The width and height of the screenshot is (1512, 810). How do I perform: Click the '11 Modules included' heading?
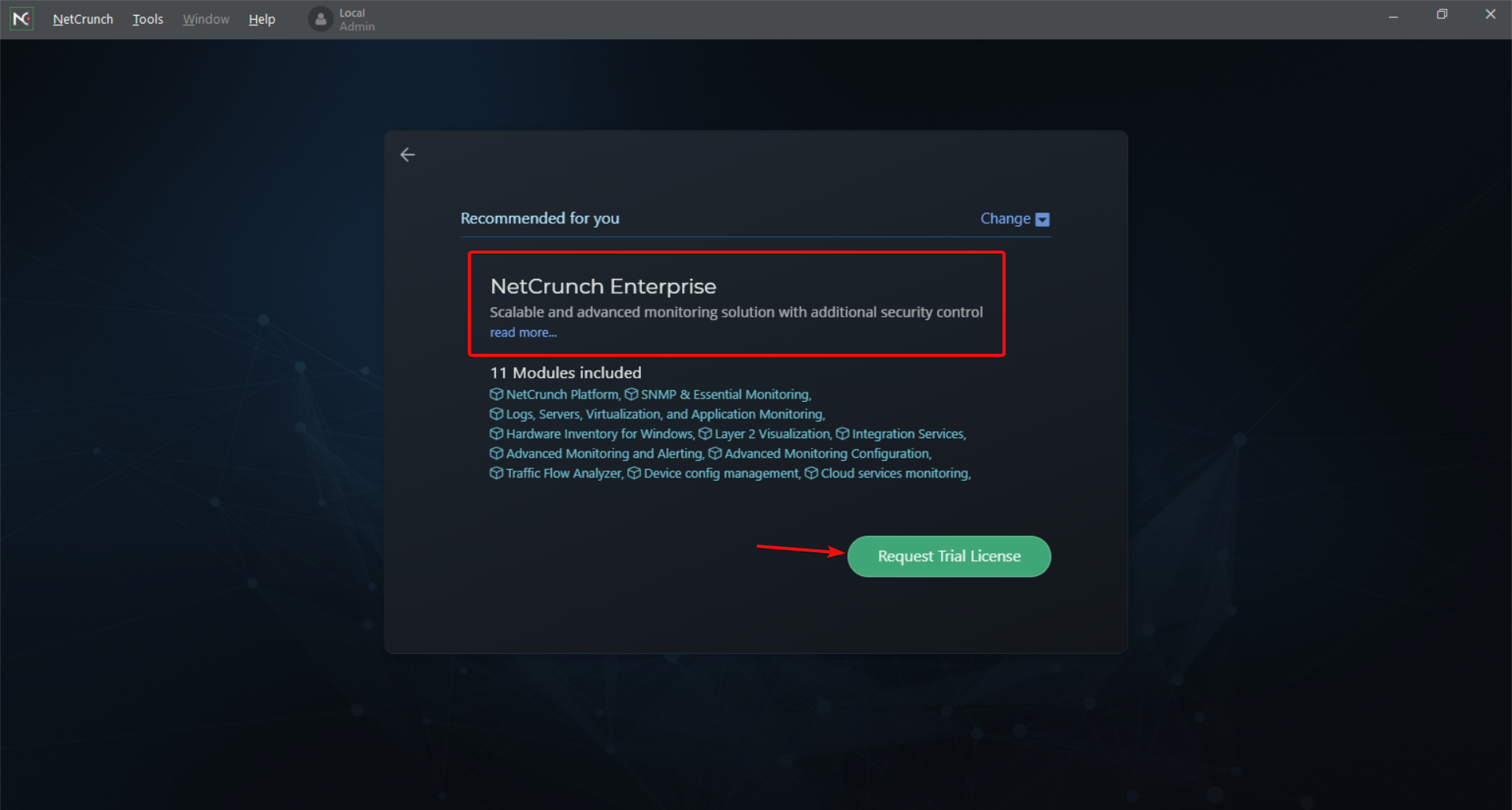[x=565, y=373]
